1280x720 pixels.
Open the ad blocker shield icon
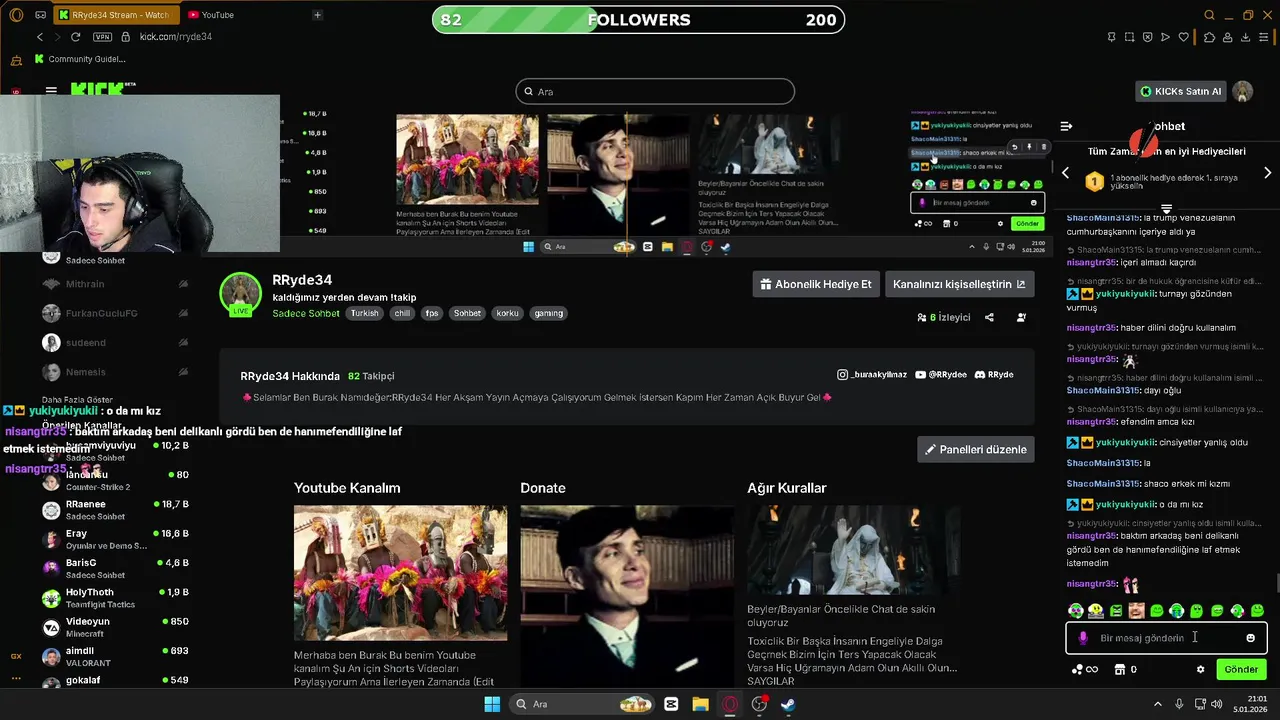1148,37
